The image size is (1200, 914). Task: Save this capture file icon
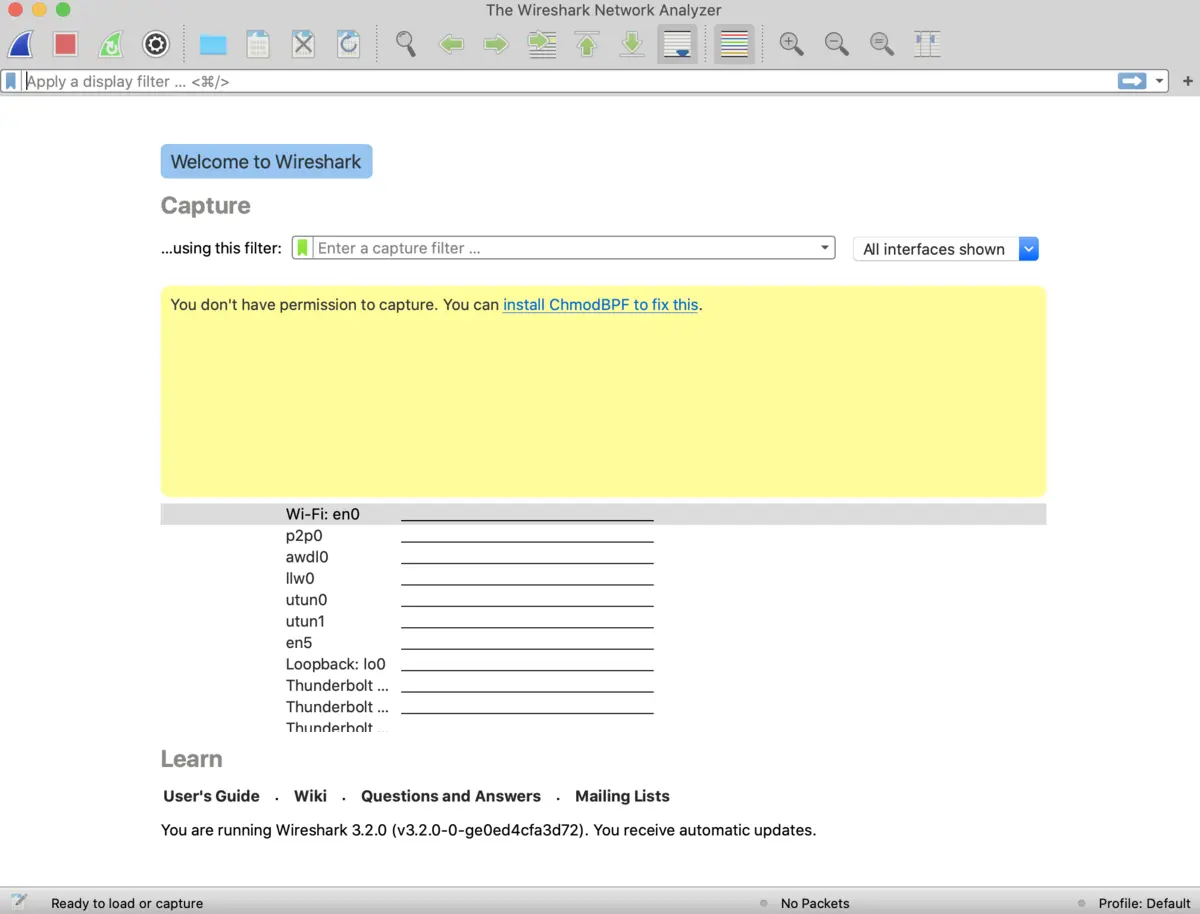258,44
